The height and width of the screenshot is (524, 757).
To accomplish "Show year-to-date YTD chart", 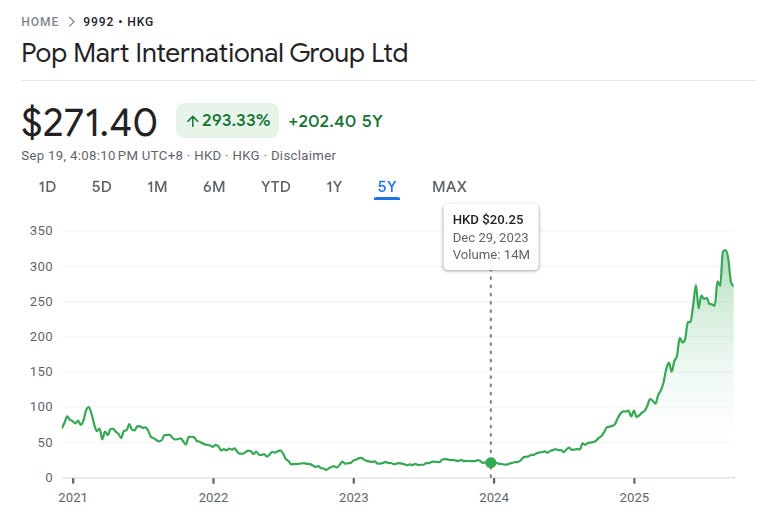I will (x=276, y=187).
